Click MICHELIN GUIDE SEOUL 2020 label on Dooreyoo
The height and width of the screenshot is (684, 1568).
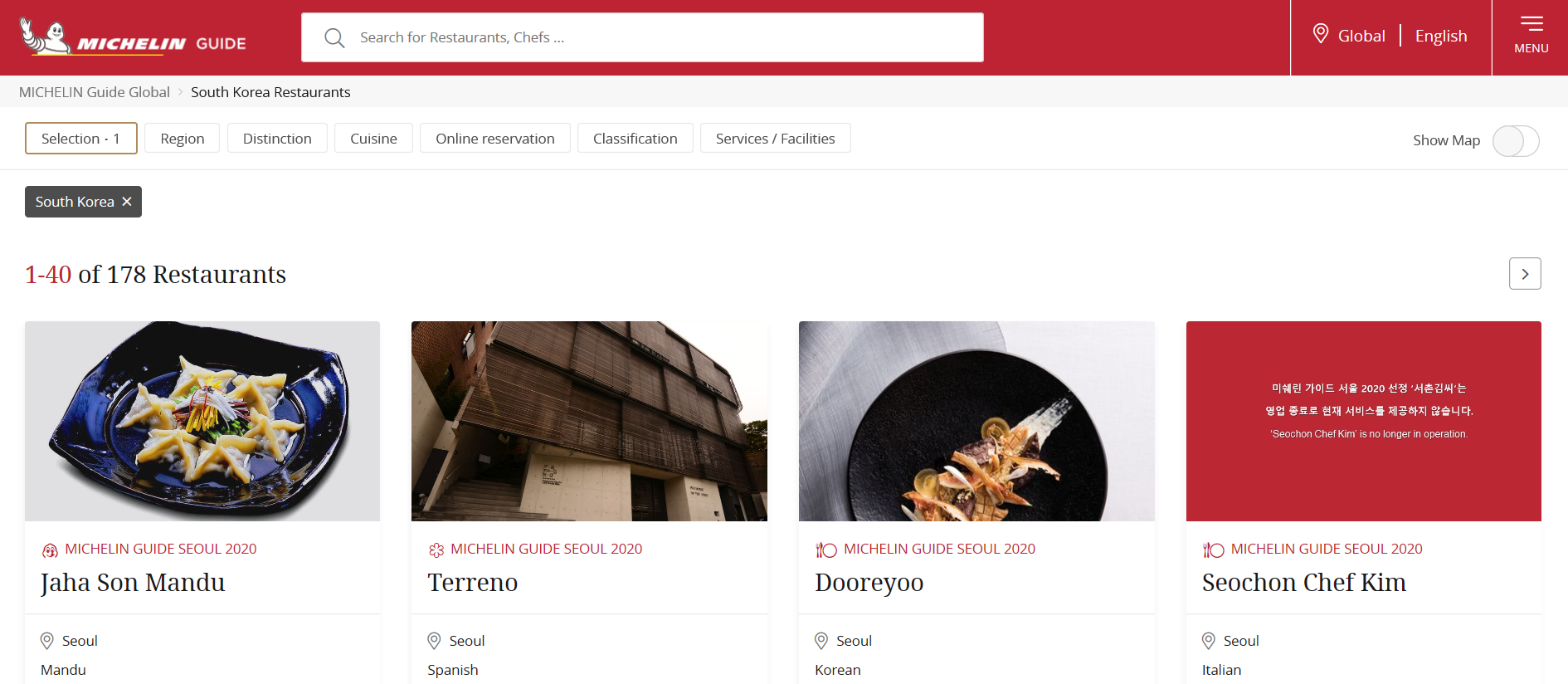tap(940, 549)
